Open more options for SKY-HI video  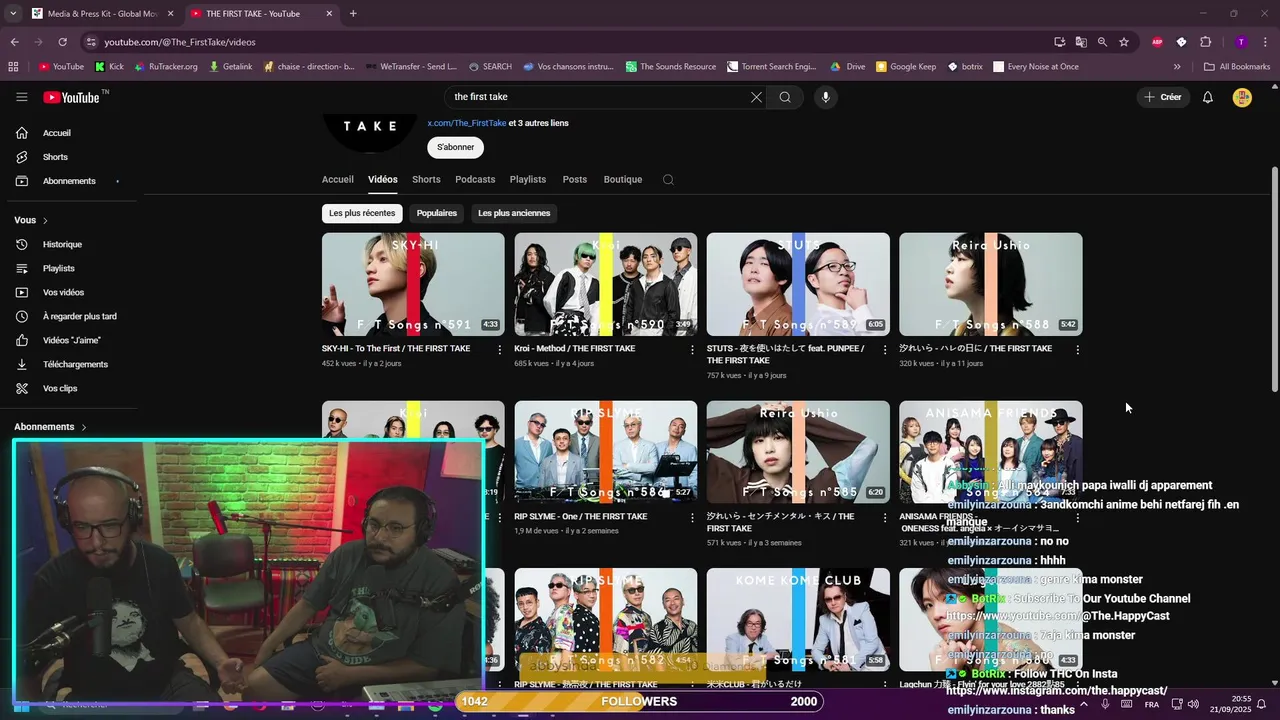[x=500, y=350]
